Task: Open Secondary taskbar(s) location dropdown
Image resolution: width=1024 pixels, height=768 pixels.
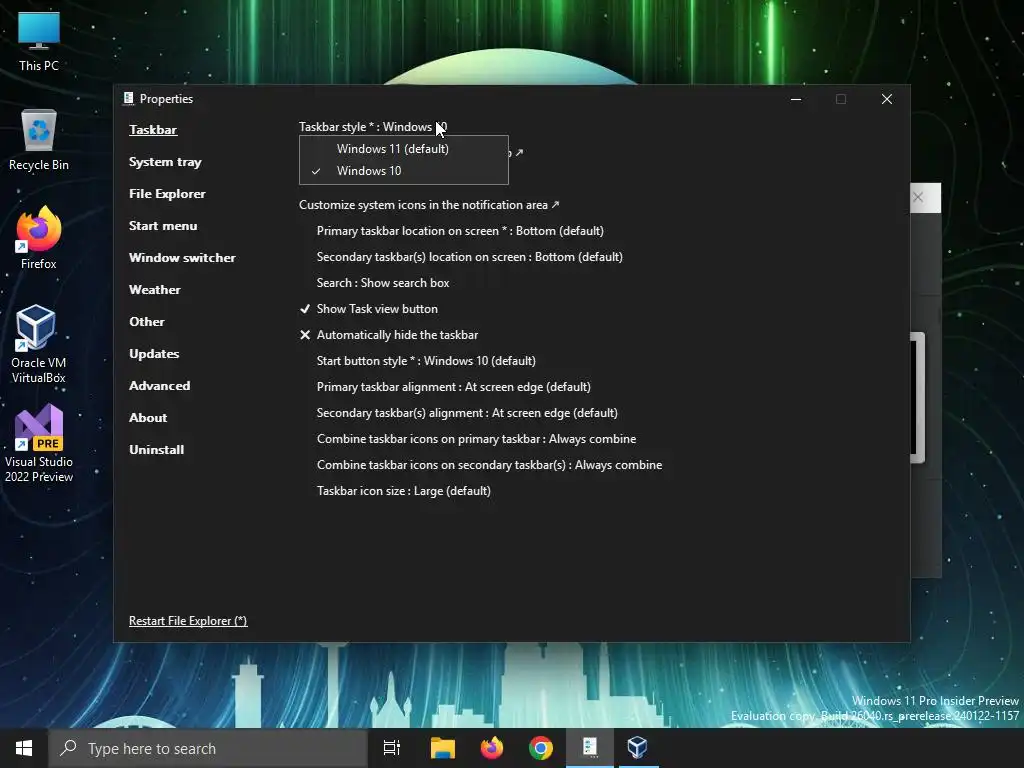Action: point(470,257)
